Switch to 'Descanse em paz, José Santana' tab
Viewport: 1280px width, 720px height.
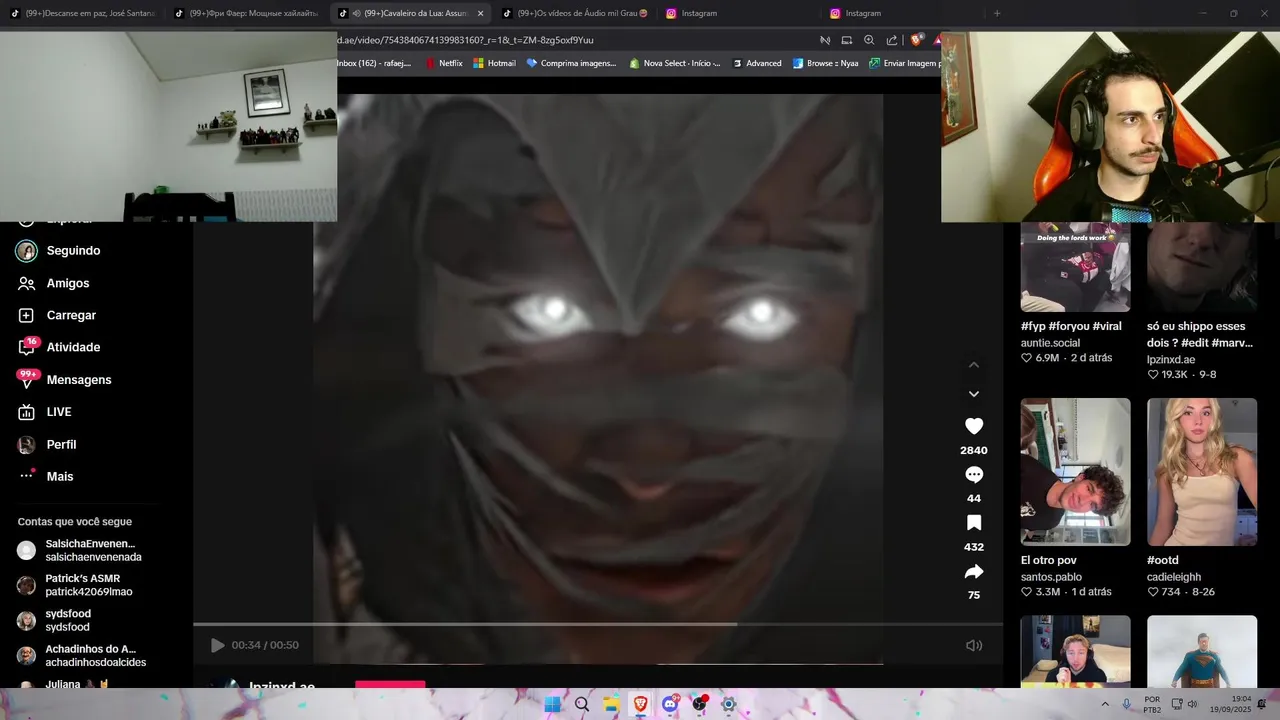tap(82, 13)
